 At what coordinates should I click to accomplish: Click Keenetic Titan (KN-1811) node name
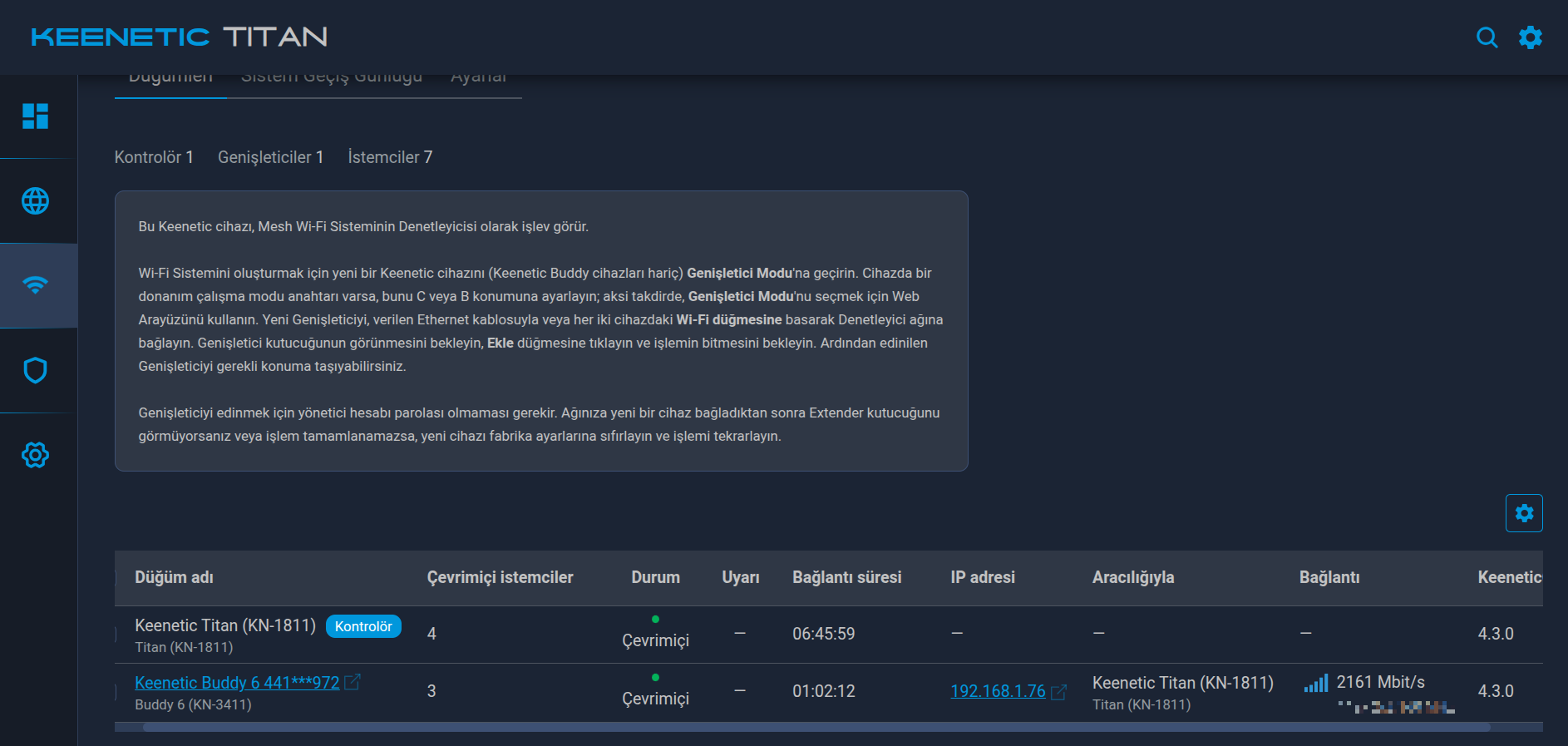pyautogui.click(x=225, y=625)
